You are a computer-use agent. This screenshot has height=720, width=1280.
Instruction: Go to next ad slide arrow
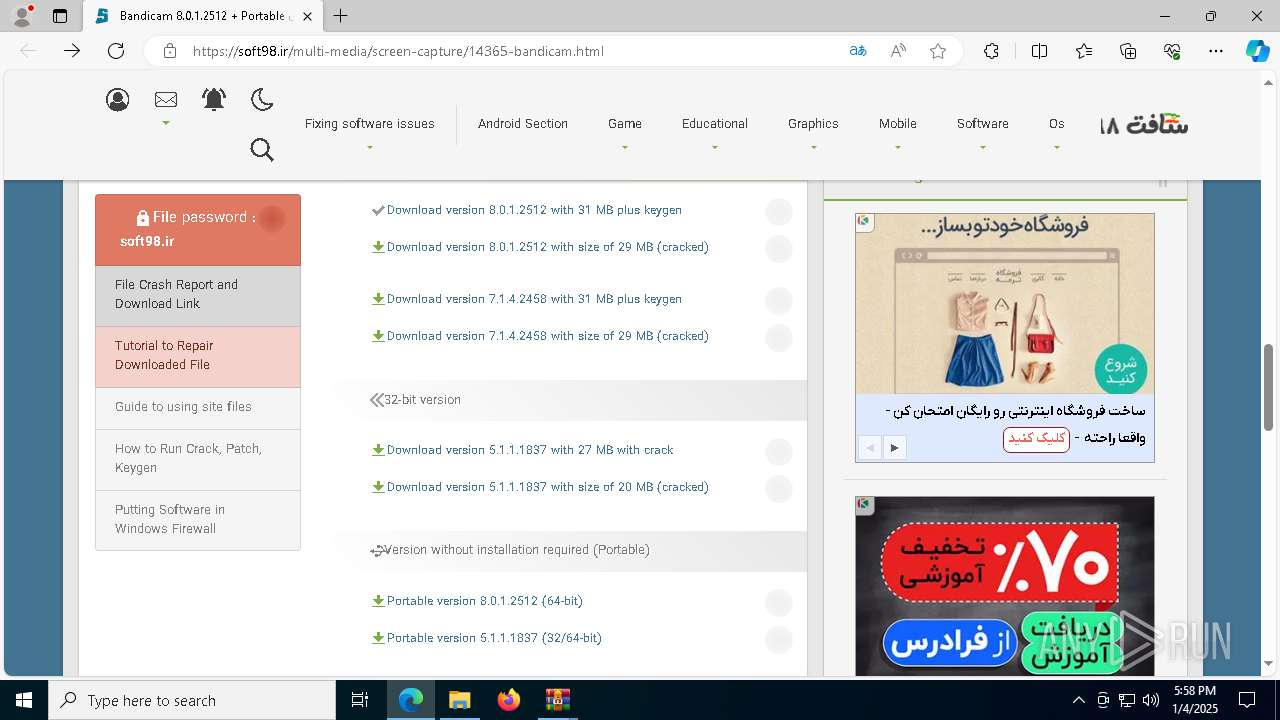(894, 447)
